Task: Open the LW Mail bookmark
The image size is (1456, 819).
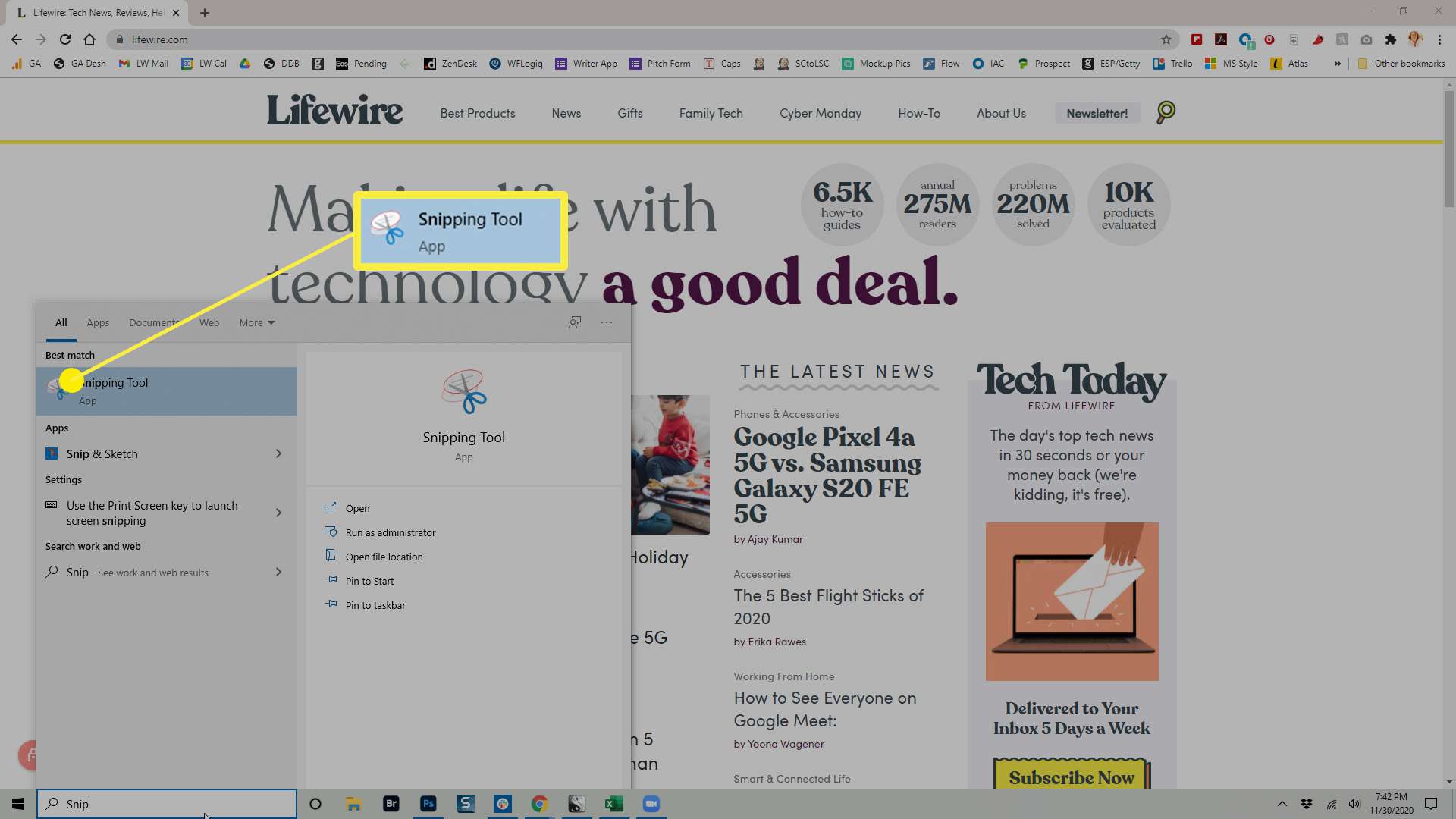Action: point(143,64)
